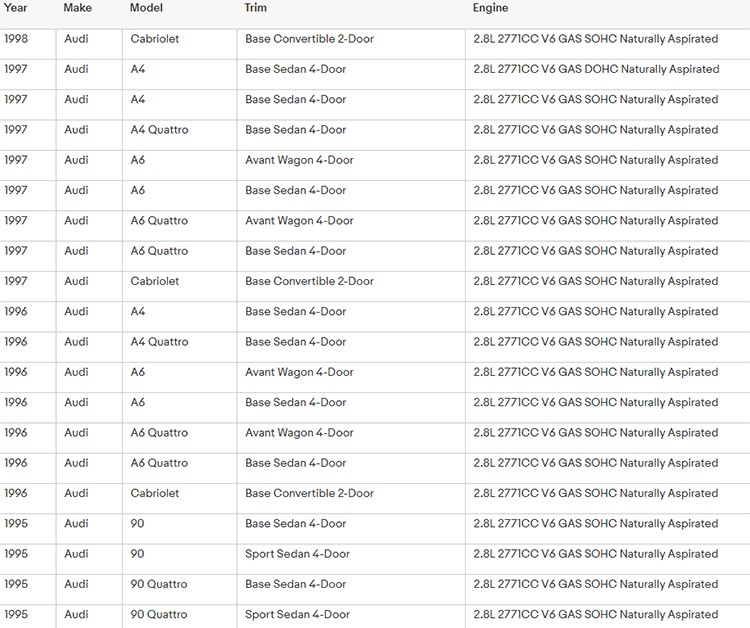The height and width of the screenshot is (628, 750).
Task: Click the engine cell in the 1998 Cabriolet row
Action: pos(596,39)
